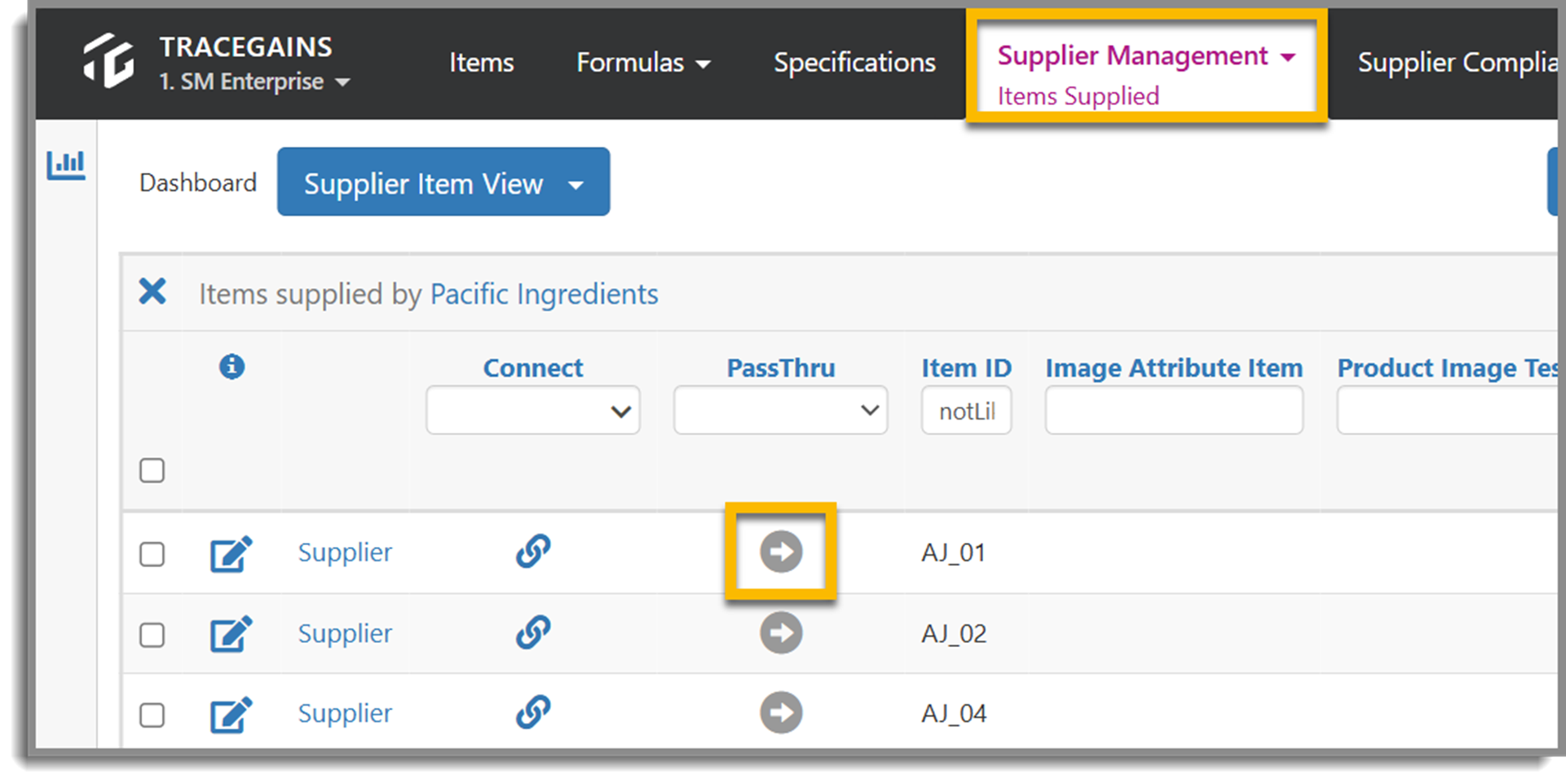The height and width of the screenshot is (784, 1566).
Task: Sort by Image Attribute Item column header
Action: [x=1174, y=368]
